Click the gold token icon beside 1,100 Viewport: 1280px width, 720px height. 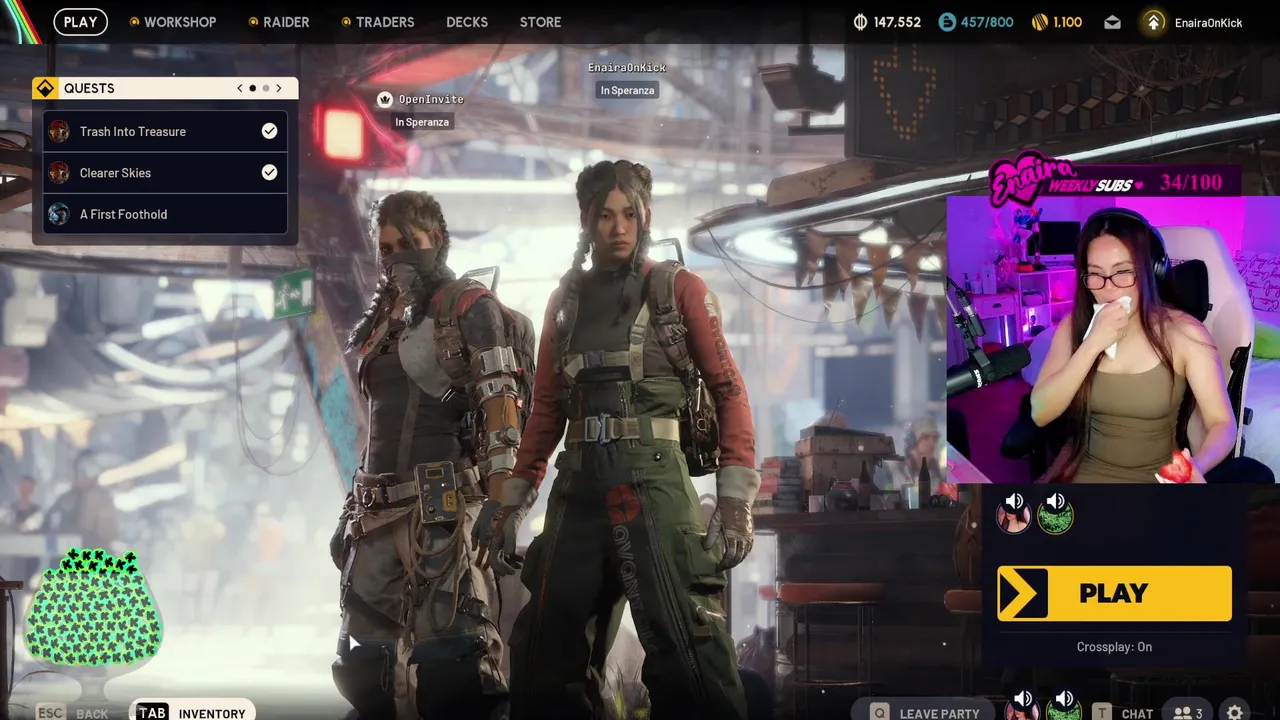click(1039, 22)
